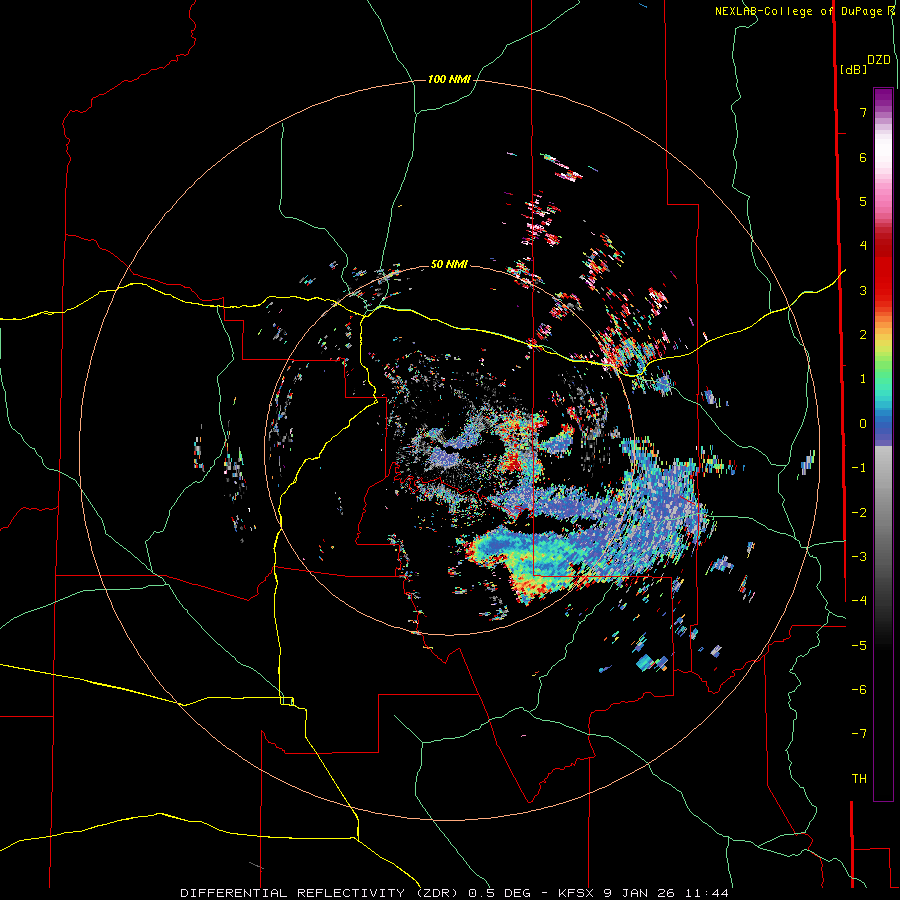
Task: Click the 1 value on the color scale
Action: 863,379
